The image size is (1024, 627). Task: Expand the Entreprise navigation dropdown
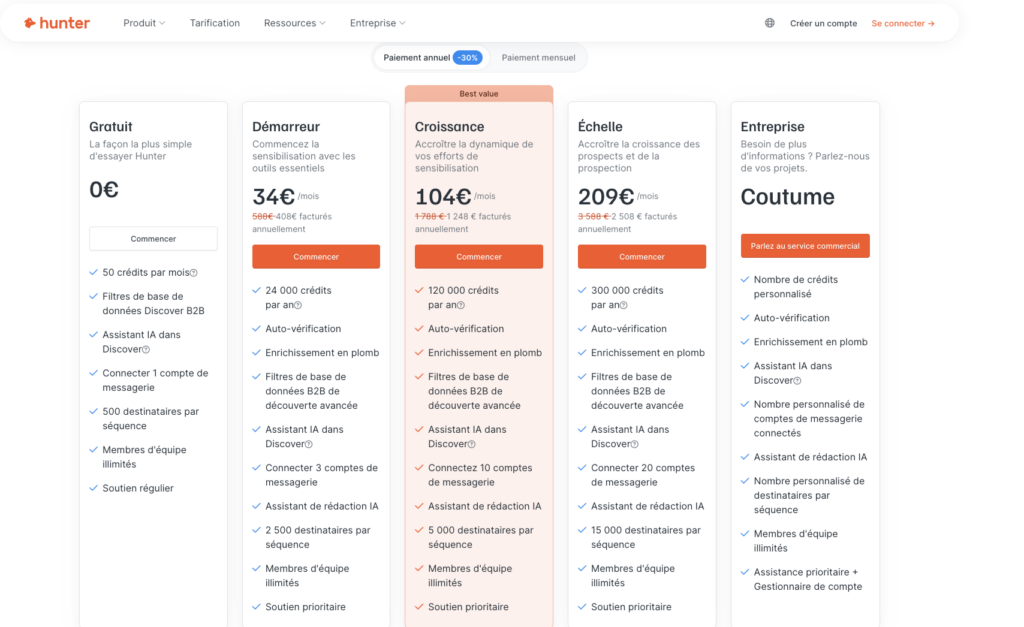(377, 23)
